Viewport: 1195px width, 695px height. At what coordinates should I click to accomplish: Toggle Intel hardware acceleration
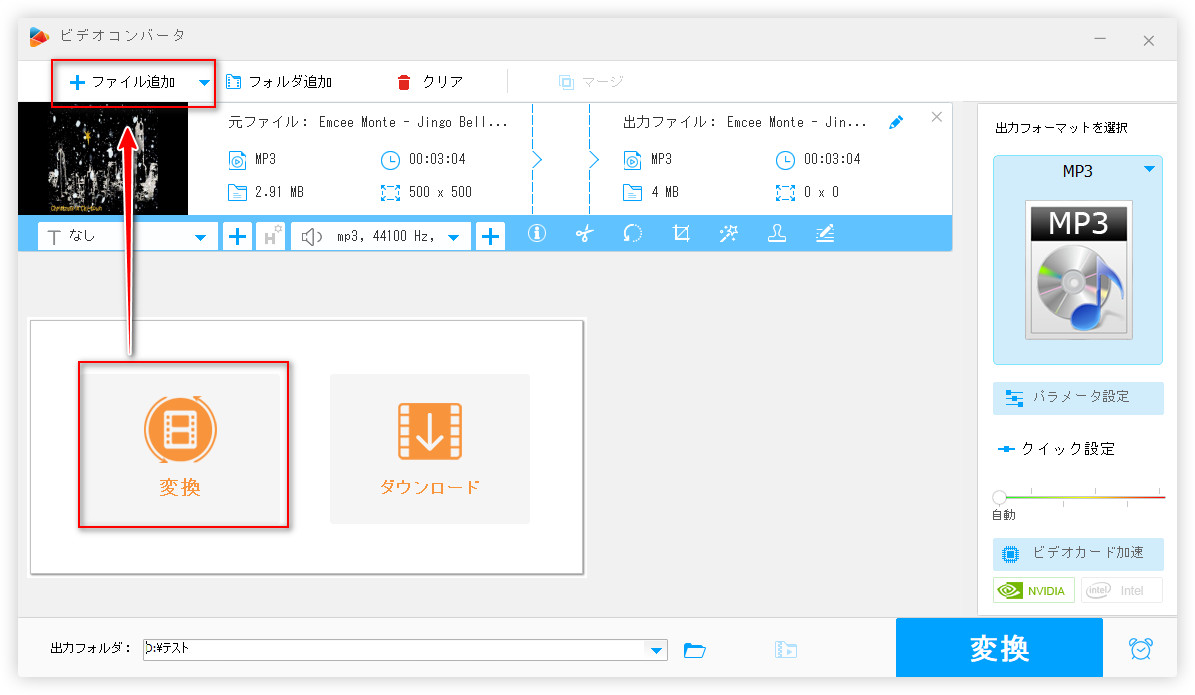[1121, 590]
